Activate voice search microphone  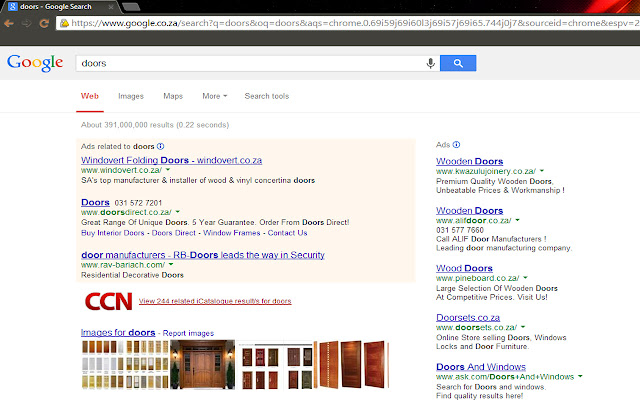(430, 63)
